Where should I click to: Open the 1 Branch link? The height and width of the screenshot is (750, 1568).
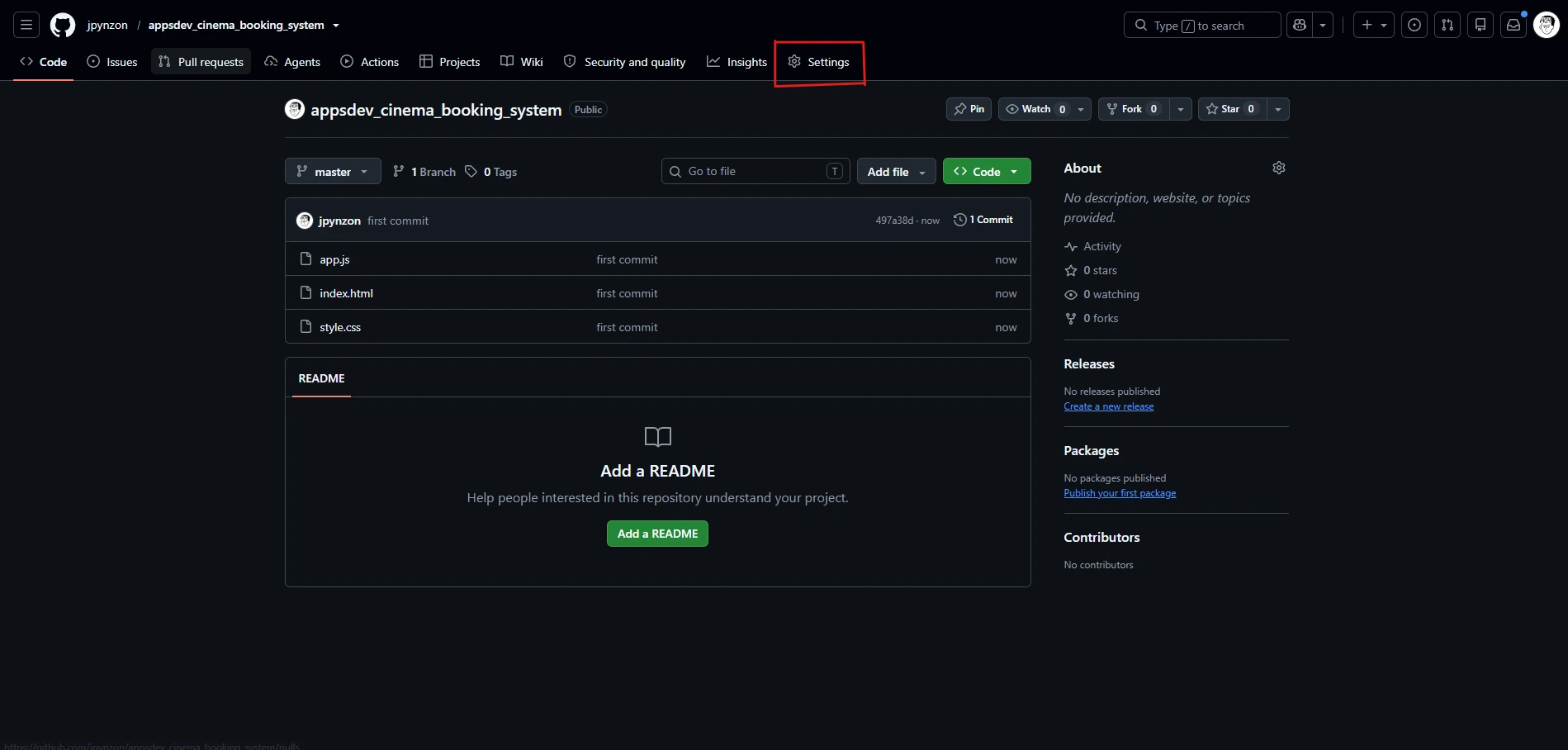coord(424,172)
